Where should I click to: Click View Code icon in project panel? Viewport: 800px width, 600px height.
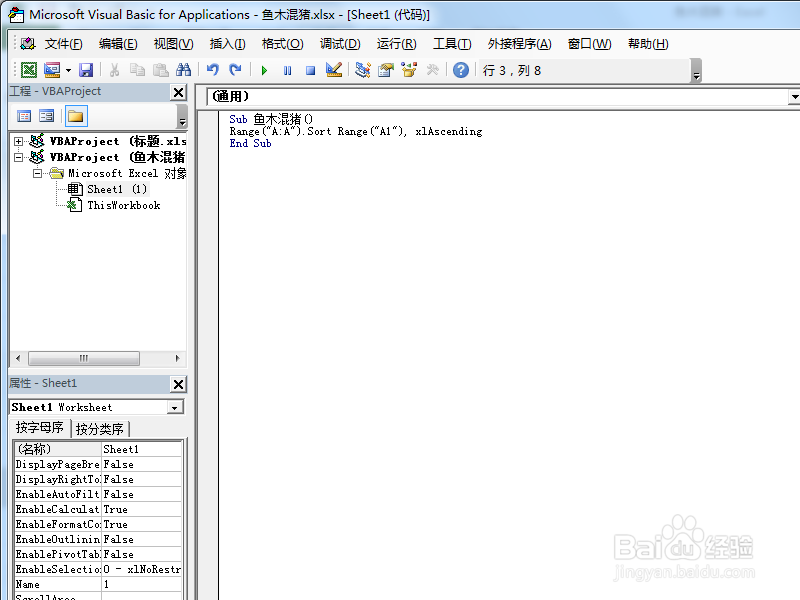pyautogui.click(x=24, y=116)
